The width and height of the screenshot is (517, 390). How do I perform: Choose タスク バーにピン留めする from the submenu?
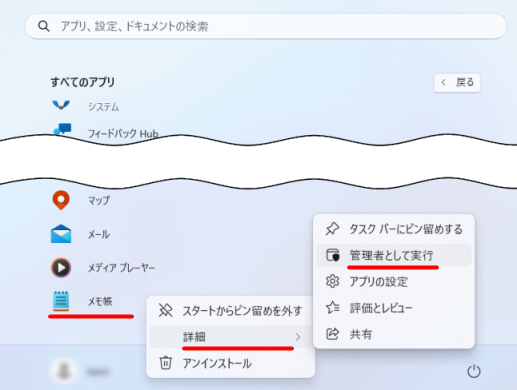click(394, 229)
